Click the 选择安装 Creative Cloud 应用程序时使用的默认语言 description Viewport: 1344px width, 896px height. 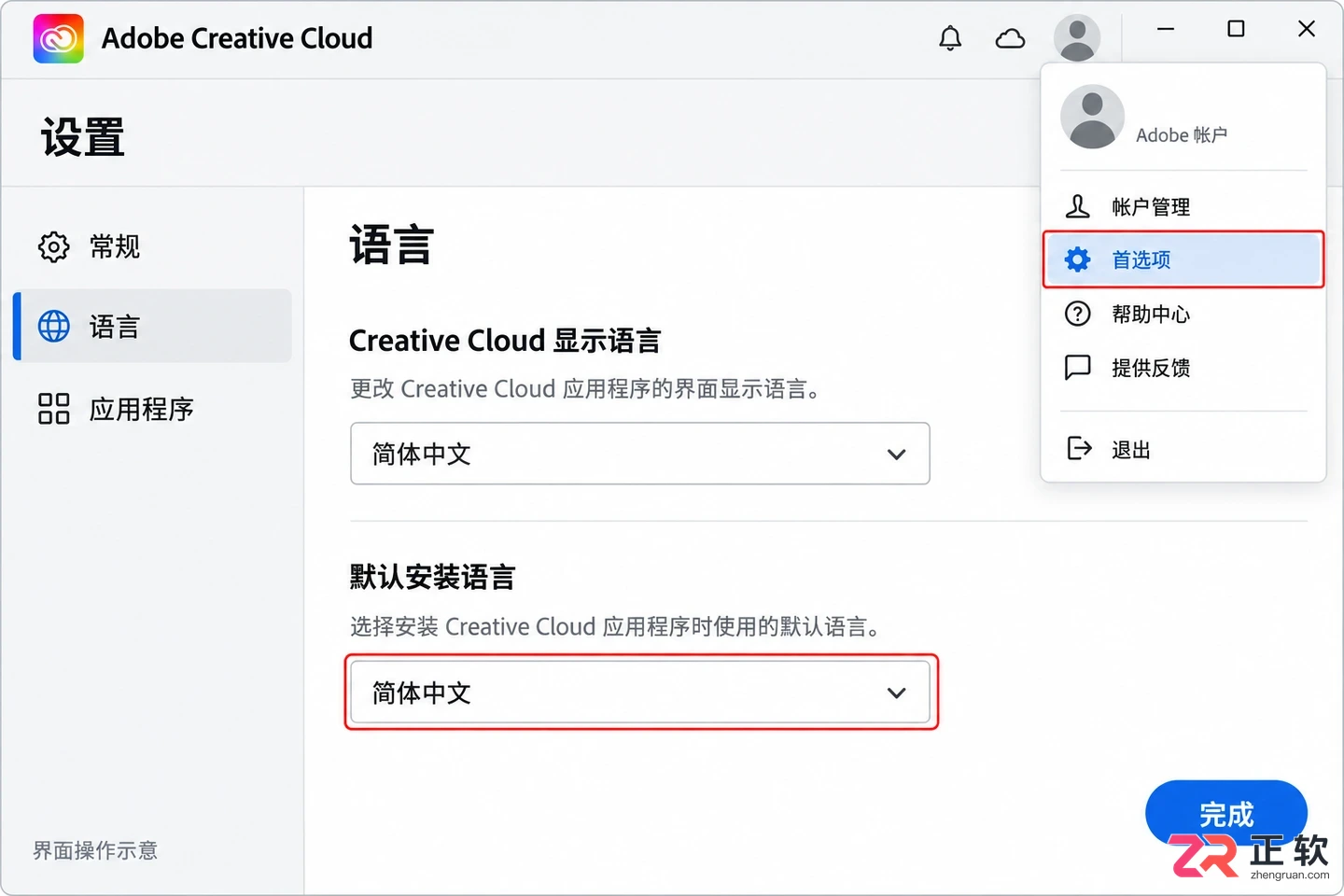(615, 626)
